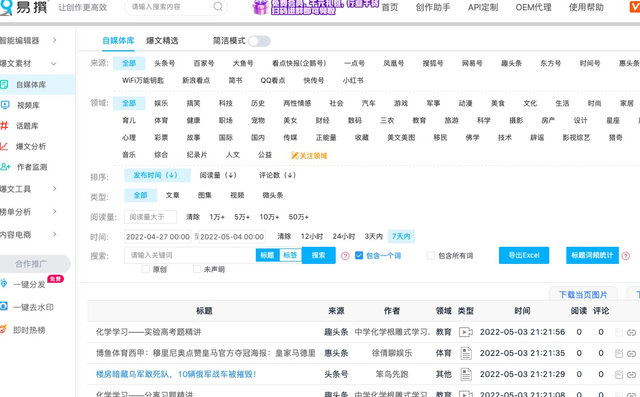
Task: Toggle the 简洁模式 switch
Action: coord(259,41)
